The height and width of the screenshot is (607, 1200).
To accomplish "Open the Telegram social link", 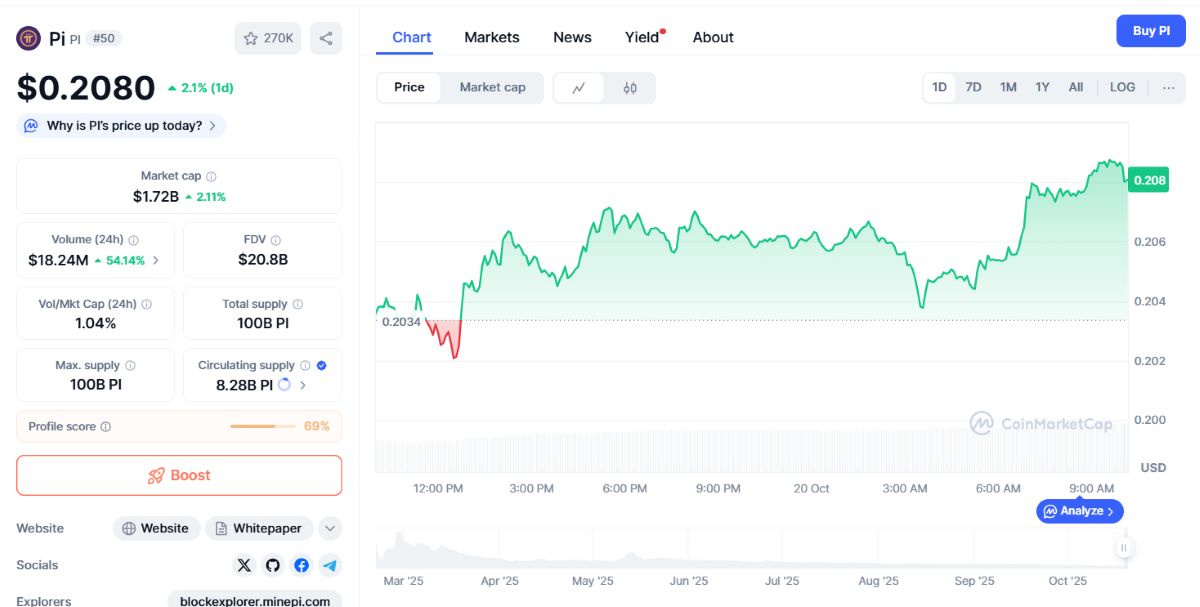I will click(x=330, y=565).
